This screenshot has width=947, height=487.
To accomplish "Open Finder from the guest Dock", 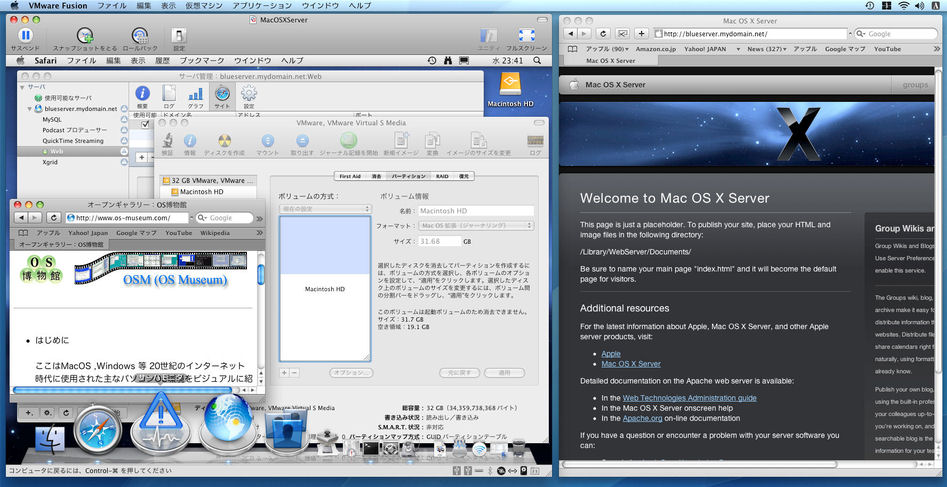I will (50, 442).
